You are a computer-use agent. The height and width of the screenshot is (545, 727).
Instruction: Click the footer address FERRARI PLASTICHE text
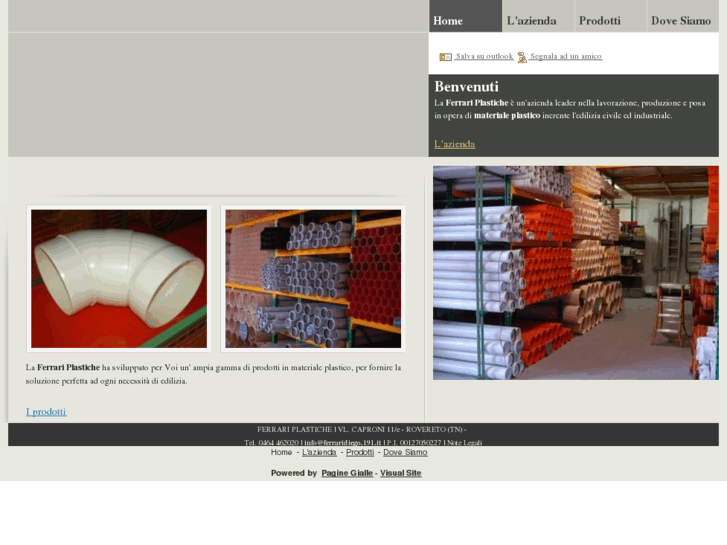[x=362, y=430]
